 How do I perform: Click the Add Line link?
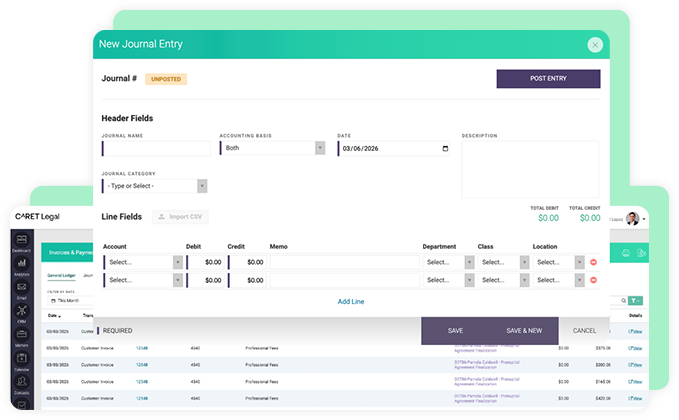point(351,301)
